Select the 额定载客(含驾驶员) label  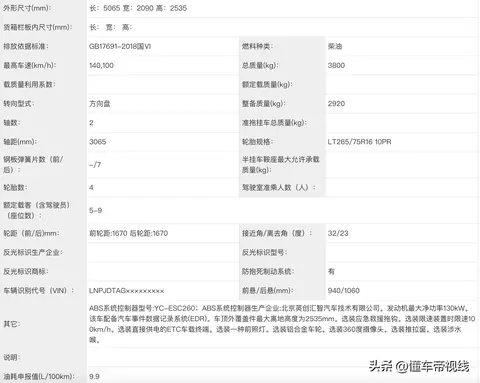point(37,210)
